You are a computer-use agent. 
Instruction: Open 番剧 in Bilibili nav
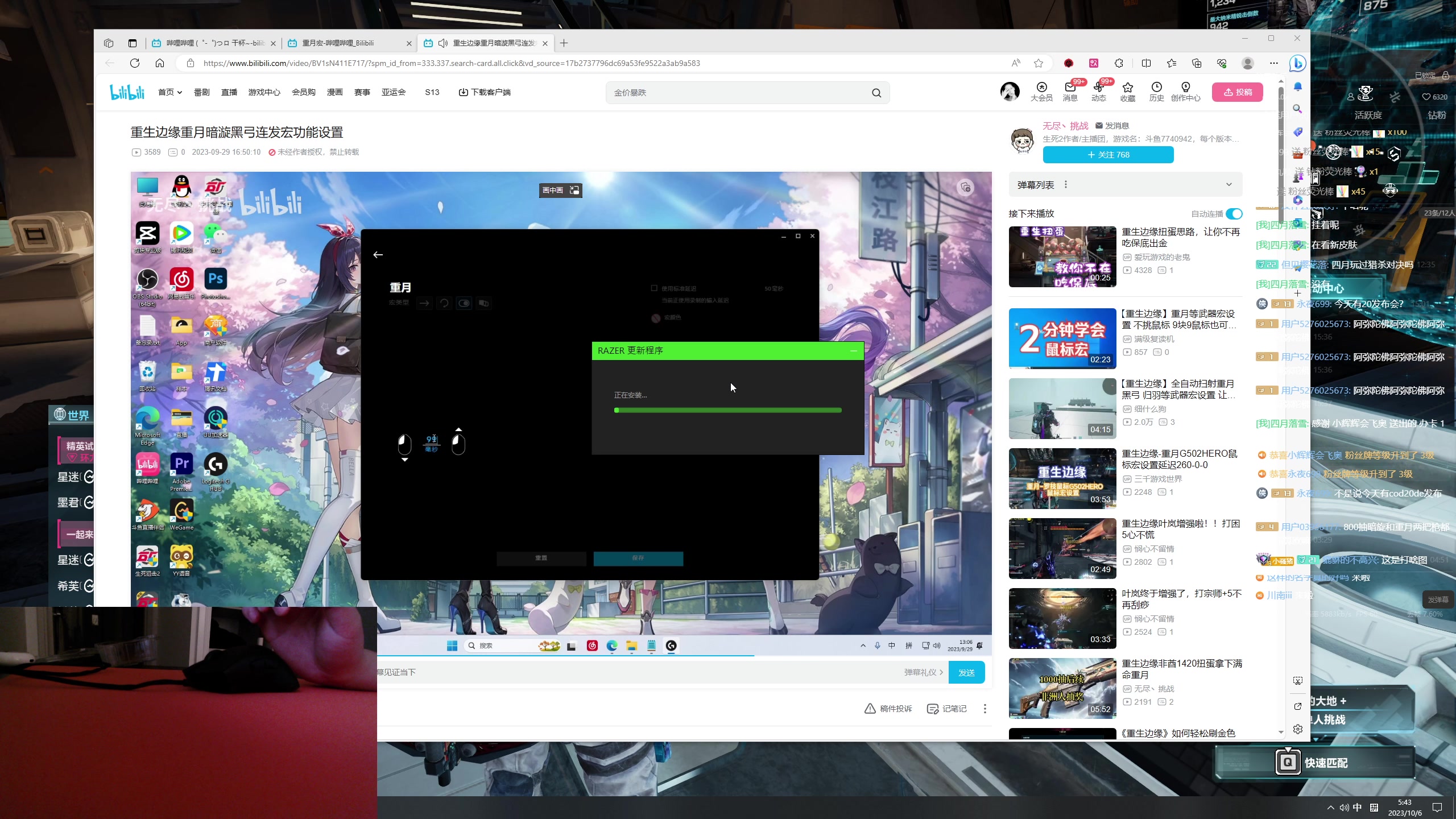point(202,92)
